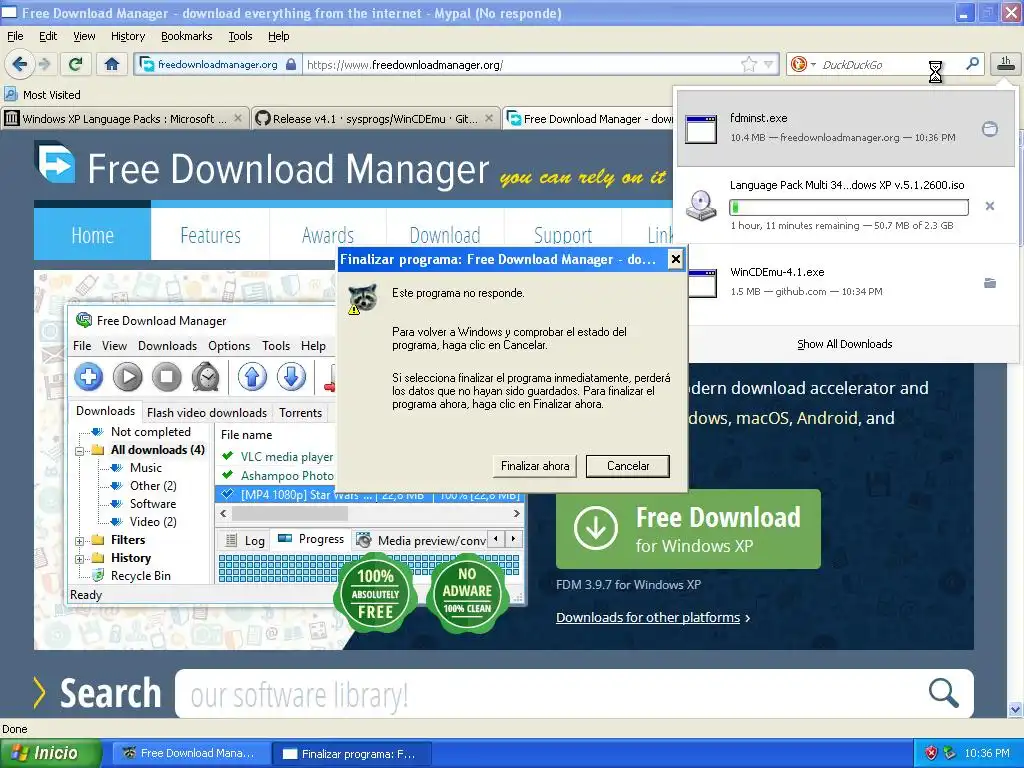Close the Finalizar programa dialog
The height and width of the screenshot is (768, 1024).
tap(675, 259)
